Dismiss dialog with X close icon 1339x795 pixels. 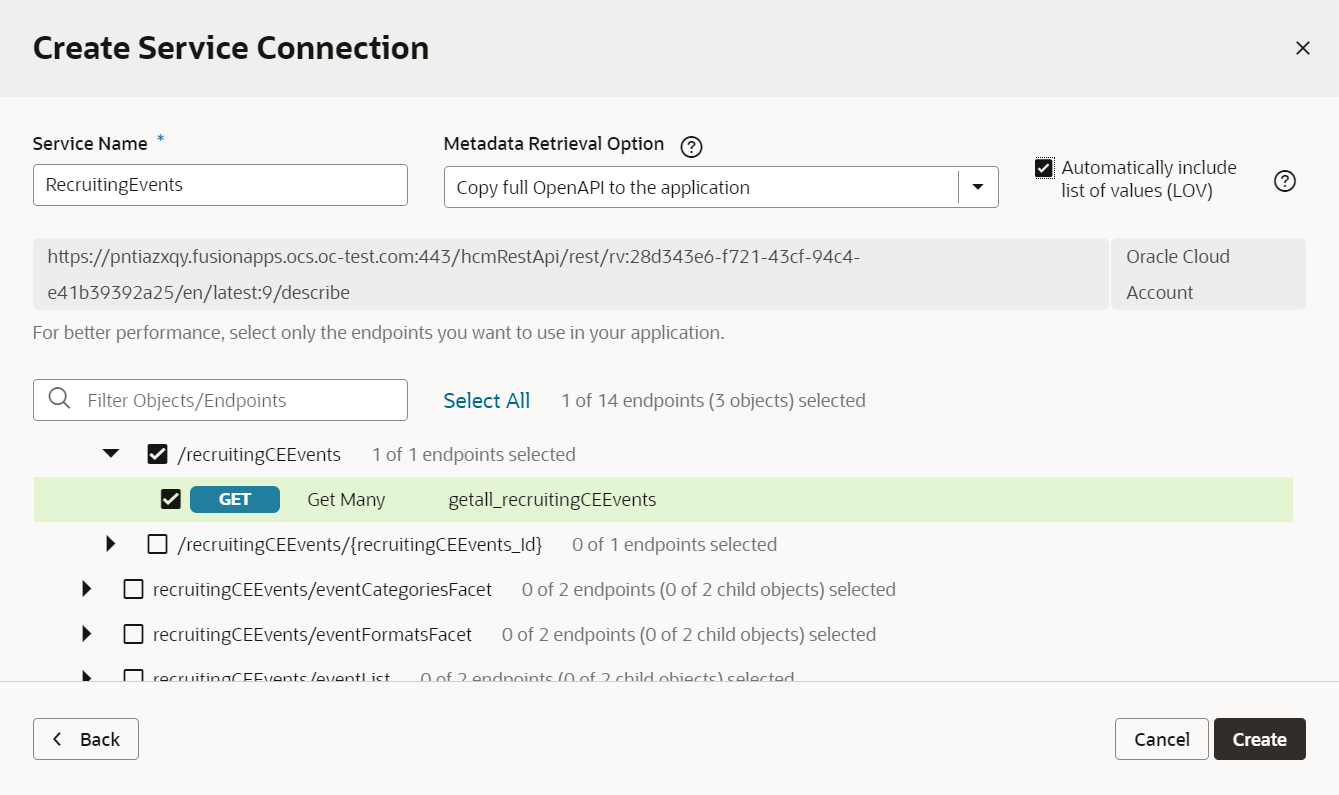pyautogui.click(x=1303, y=47)
